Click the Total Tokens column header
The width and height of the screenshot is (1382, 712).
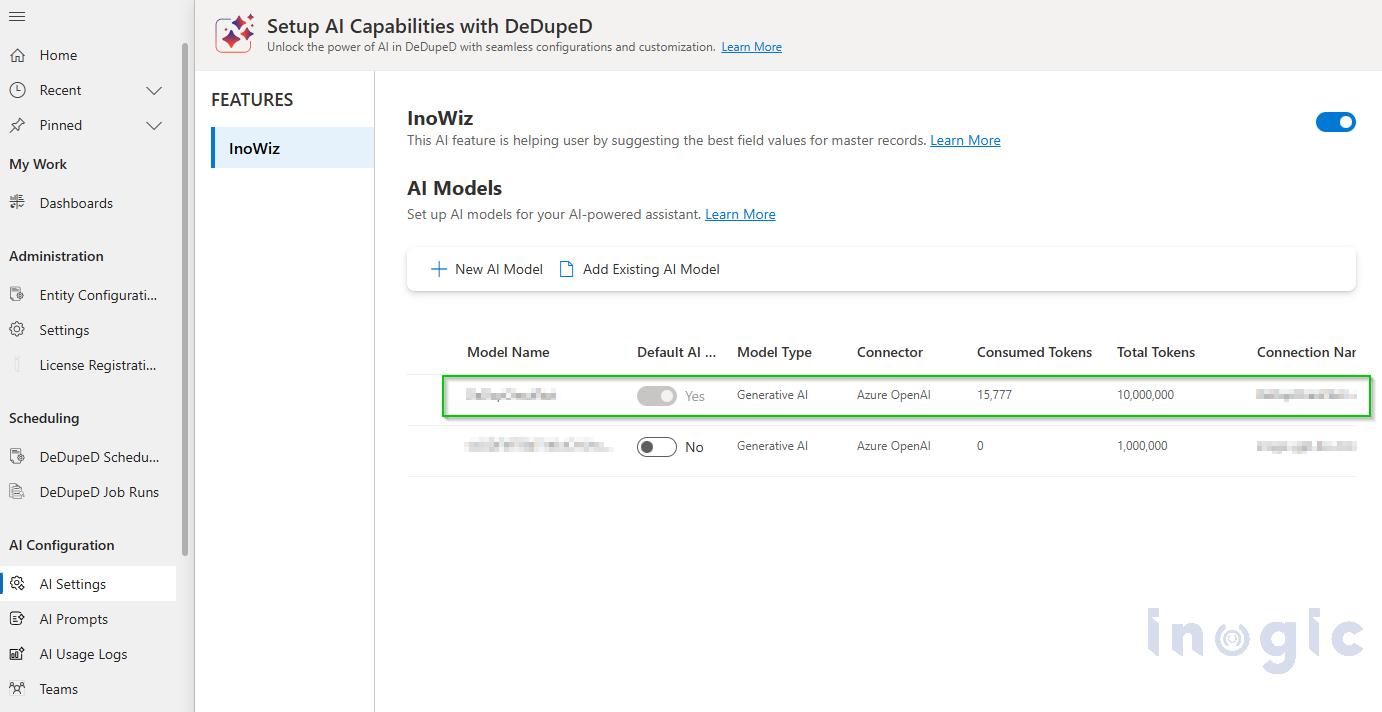1156,352
